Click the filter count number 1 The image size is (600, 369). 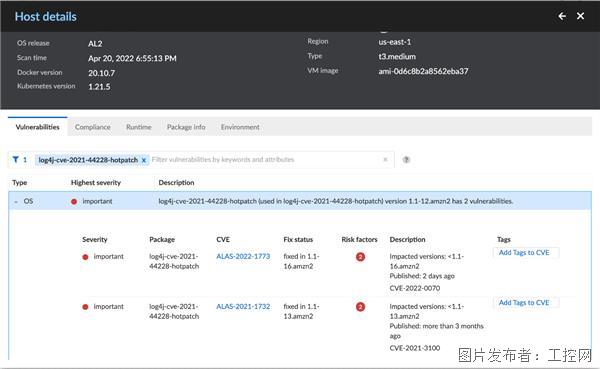25,160
